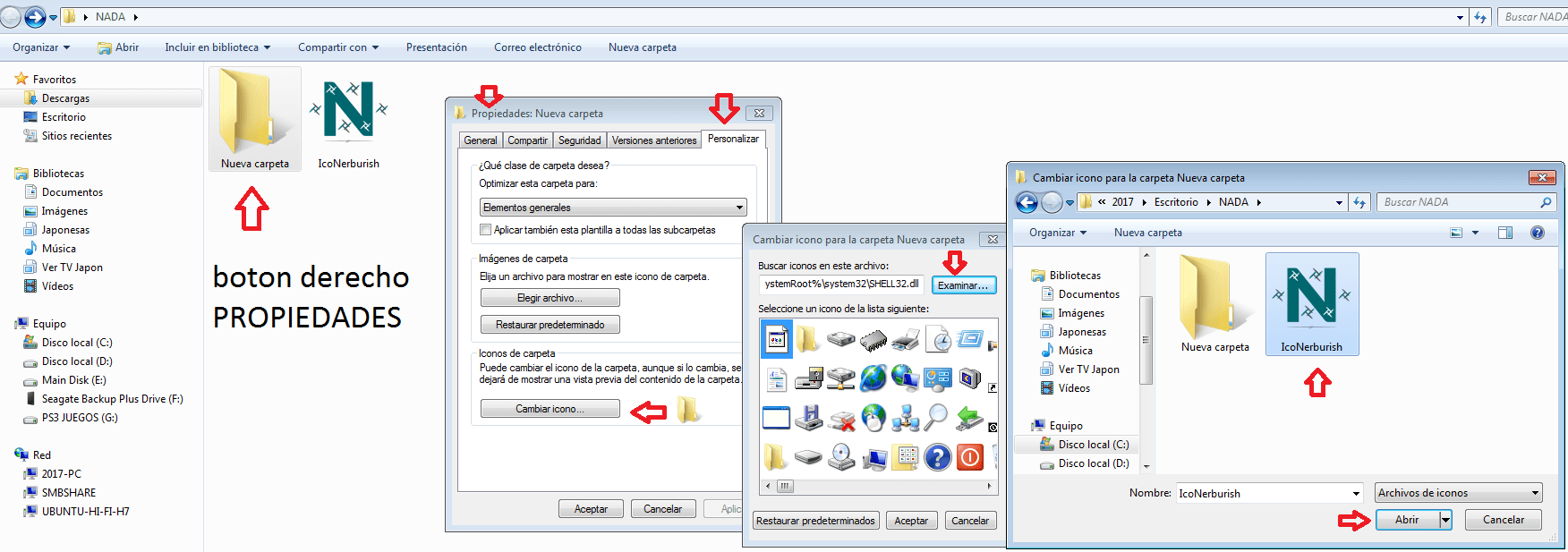The image size is (1568, 552).
Task: Open Seagate Backup Plus Drive (F:)
Action: pyautogui.click(x=112, y=399)
